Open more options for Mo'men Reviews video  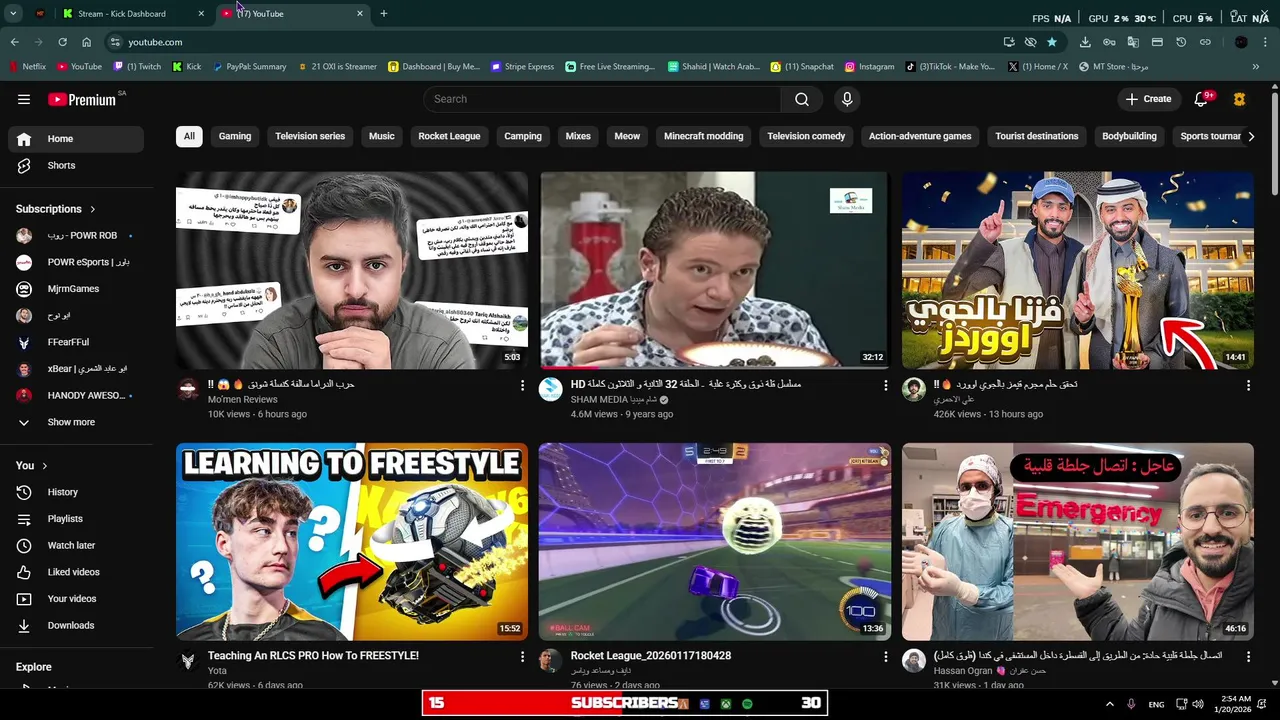pos(522,385)
